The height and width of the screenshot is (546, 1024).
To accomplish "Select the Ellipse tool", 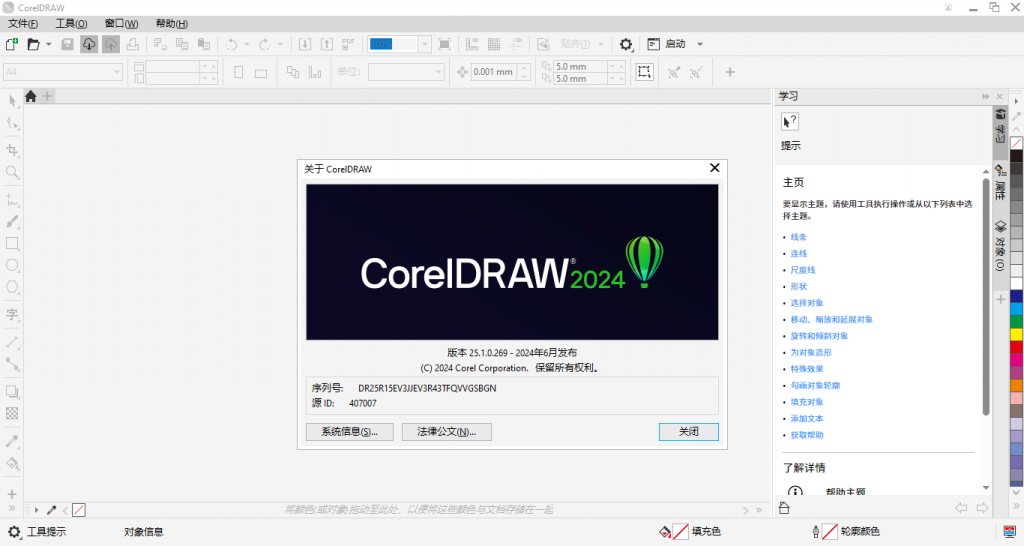I will (12, 265).
